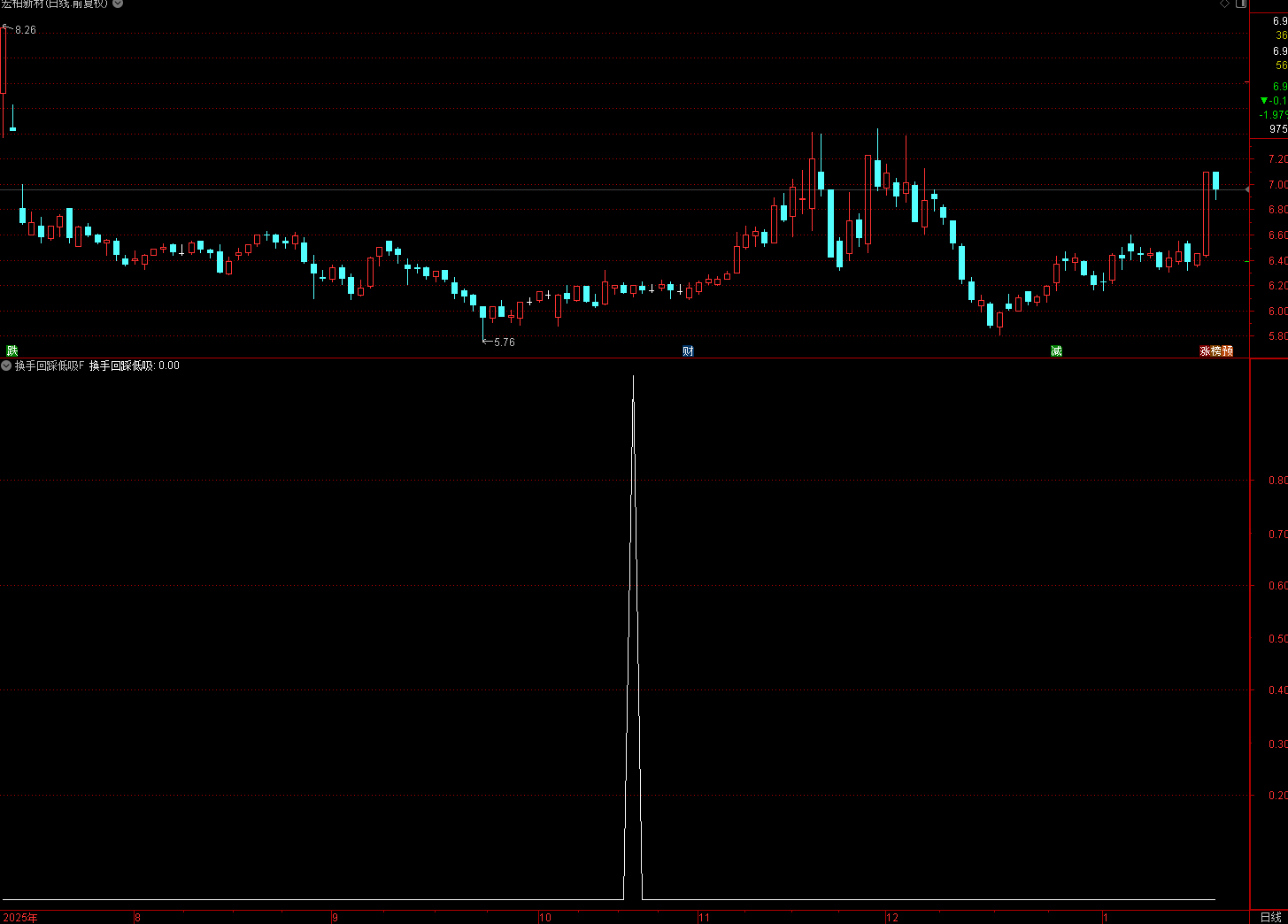The image size is (1288, 924).
Task: Click the current price arrow on price axis
Action: (1247, 189)
